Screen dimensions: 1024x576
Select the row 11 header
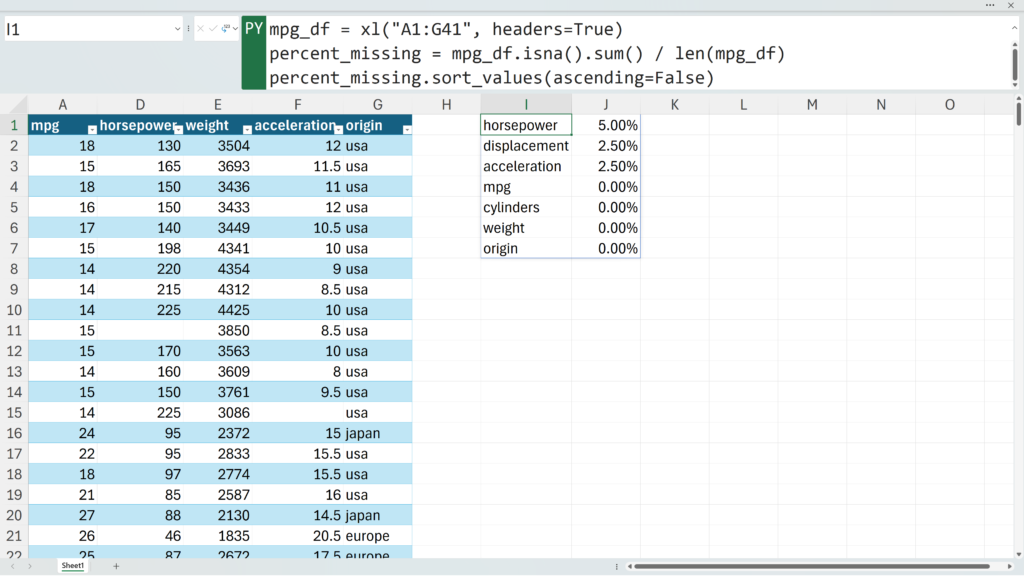pos(14,331)
